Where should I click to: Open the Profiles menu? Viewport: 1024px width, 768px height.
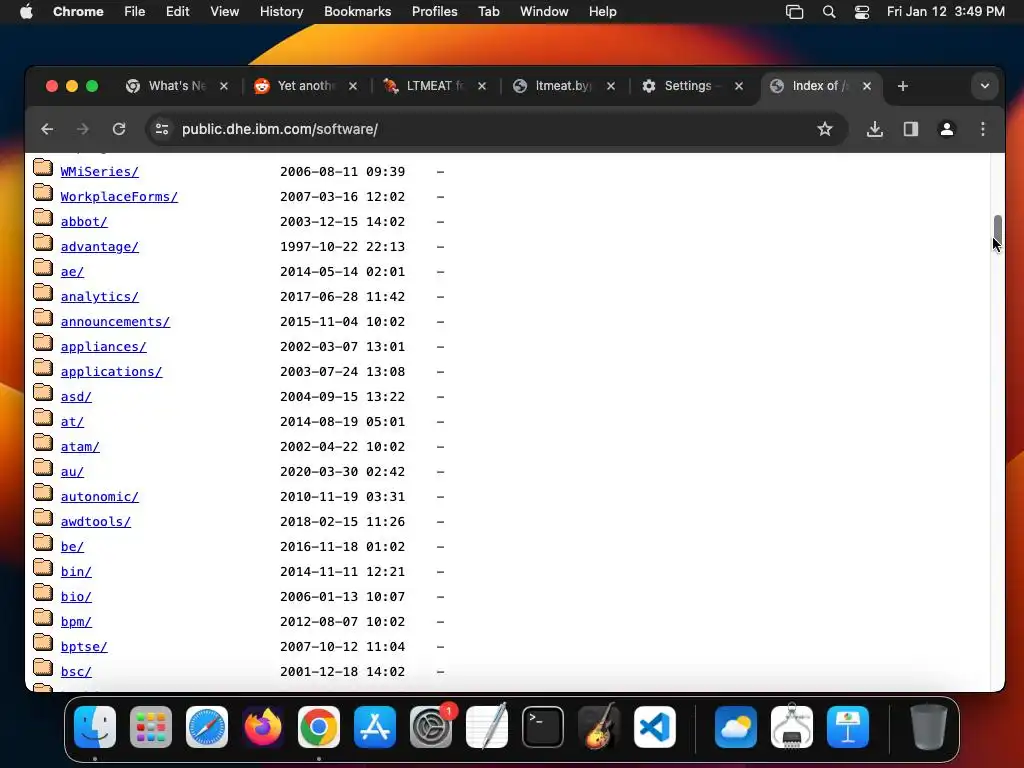pos(434,12)
